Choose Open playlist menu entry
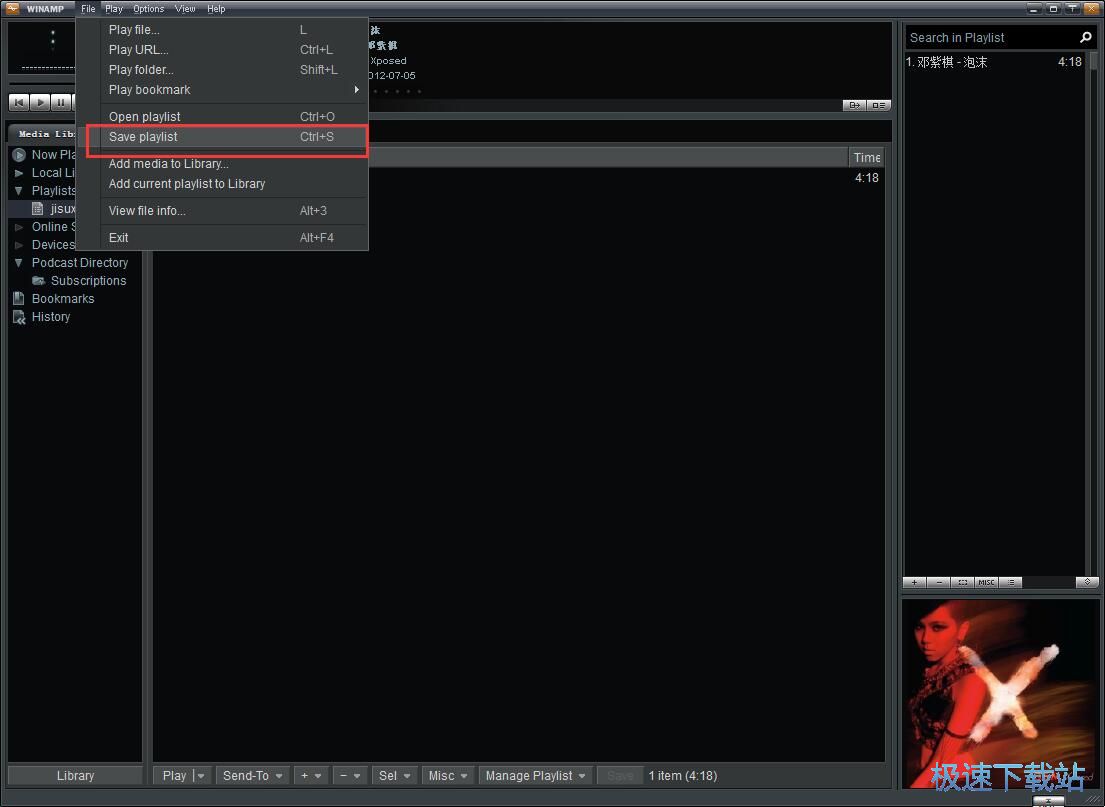The height and width of the screenshot is (807, 1105). [x=222, y=116]
